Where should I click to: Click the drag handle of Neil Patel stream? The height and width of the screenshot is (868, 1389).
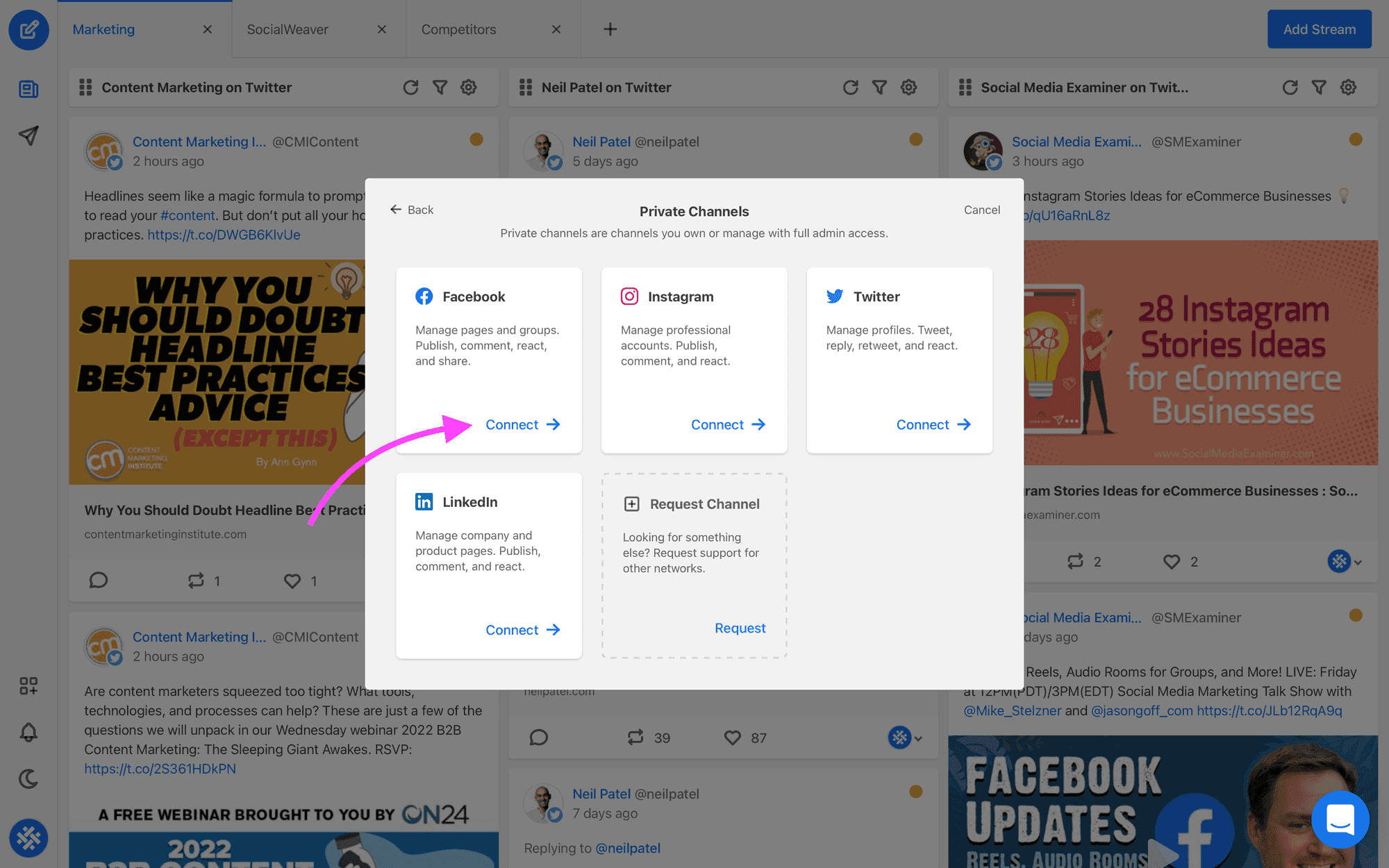(526, 87)
